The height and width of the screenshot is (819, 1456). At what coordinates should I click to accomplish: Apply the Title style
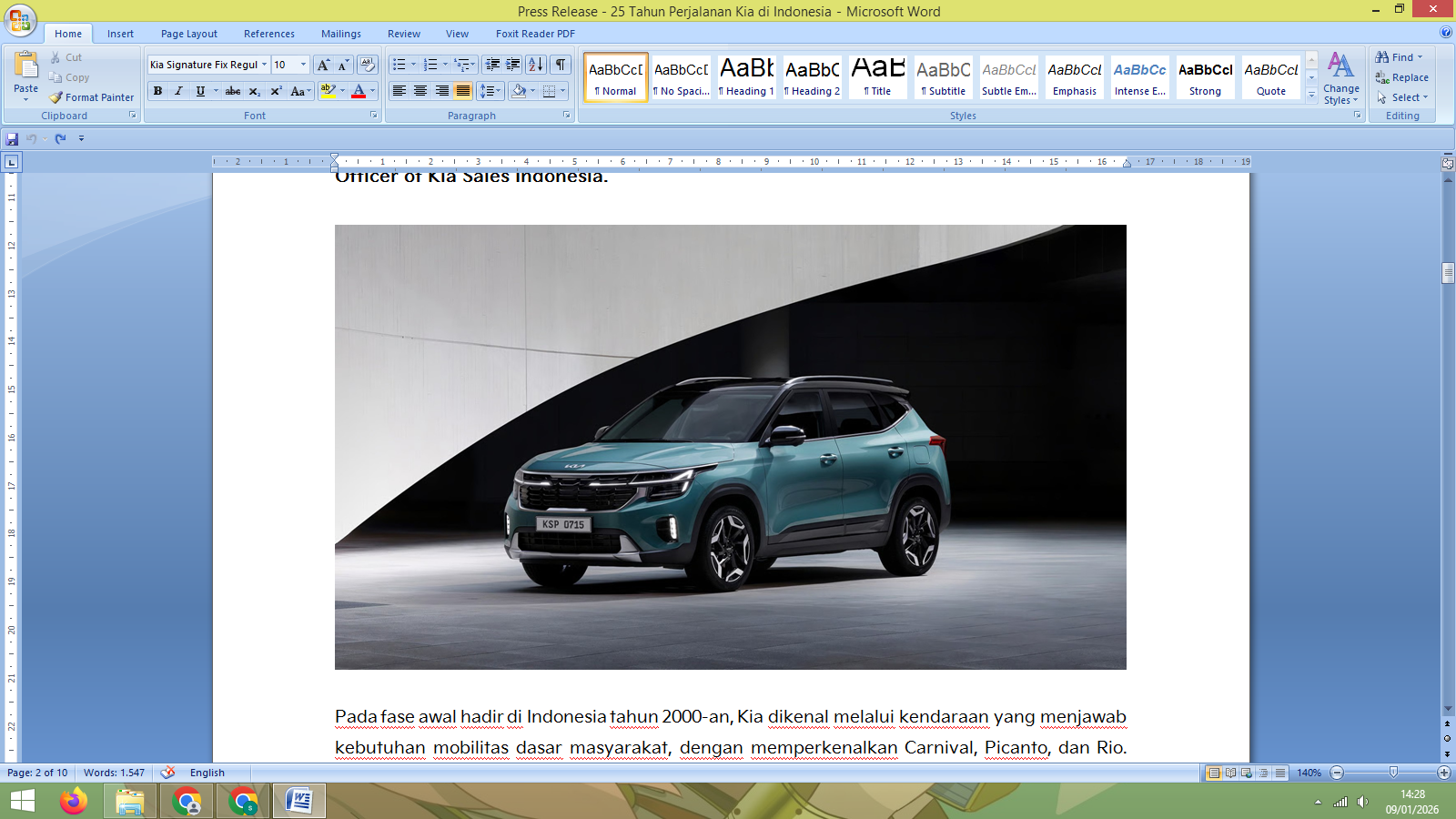(877, 76)
